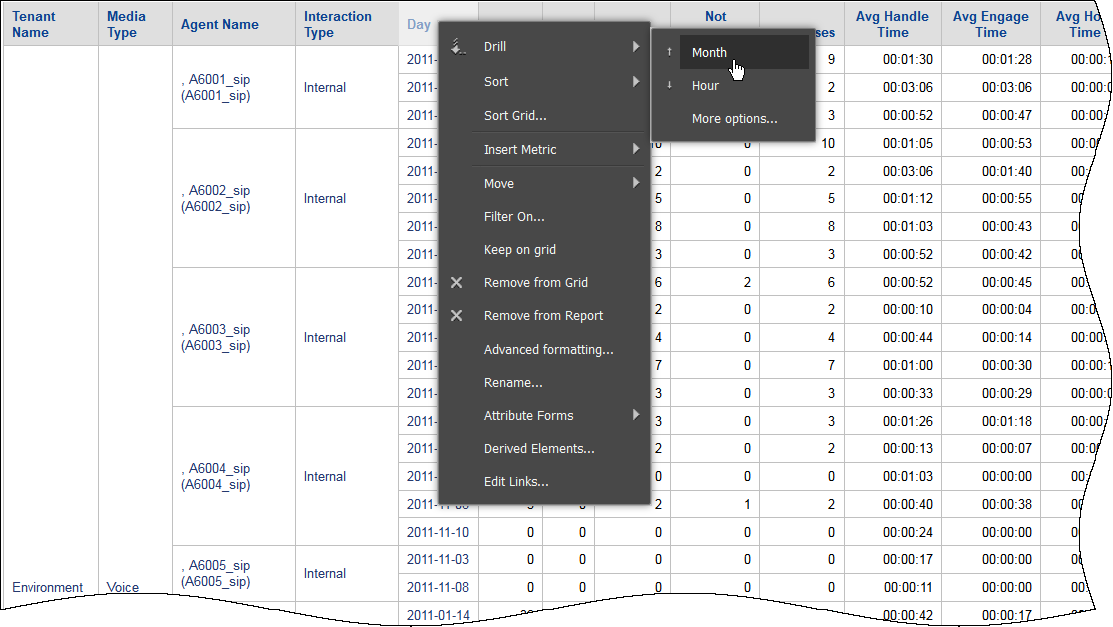Image resolution: width=1113 pixels, height=627 pixels.
Task: Choose Keep on grid option
Action: (x=519, y=250)
